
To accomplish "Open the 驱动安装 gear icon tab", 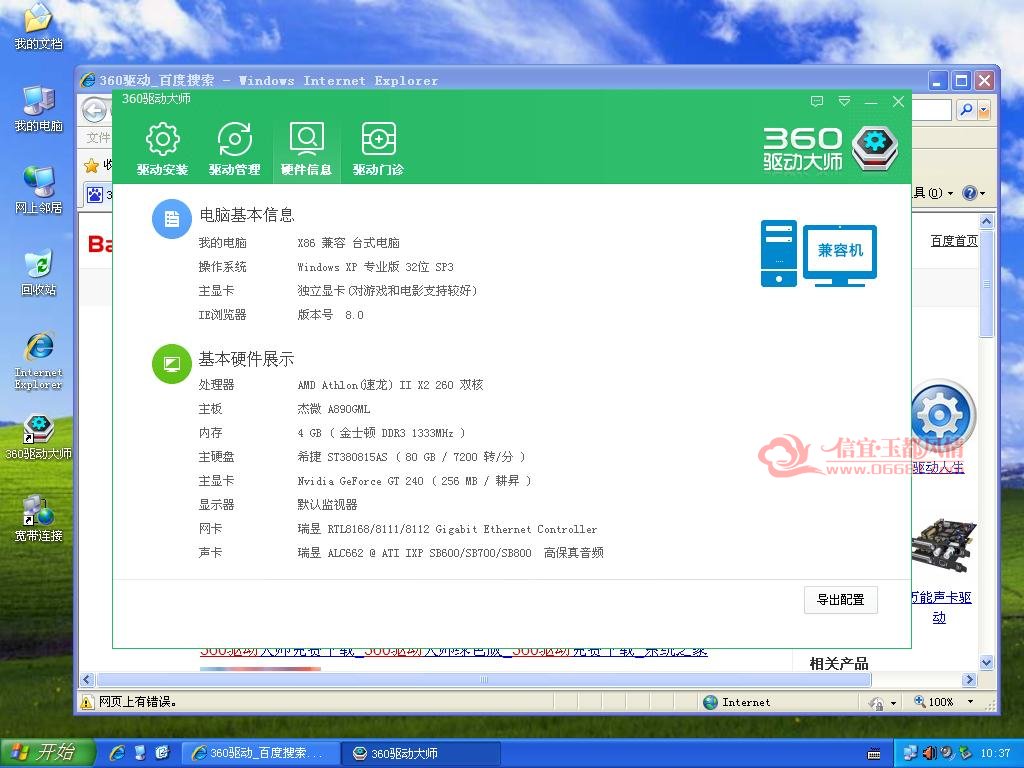I will (162, 150).
